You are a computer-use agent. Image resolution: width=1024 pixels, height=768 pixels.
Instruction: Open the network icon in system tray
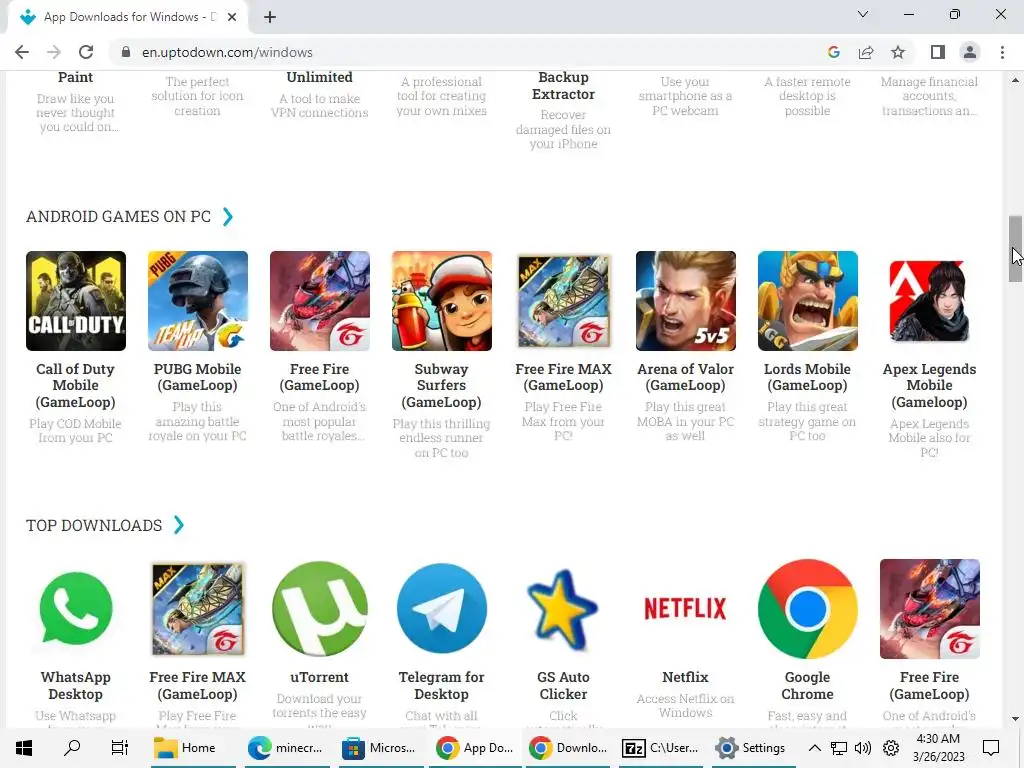pyautogui.click(x=839, y=748)
